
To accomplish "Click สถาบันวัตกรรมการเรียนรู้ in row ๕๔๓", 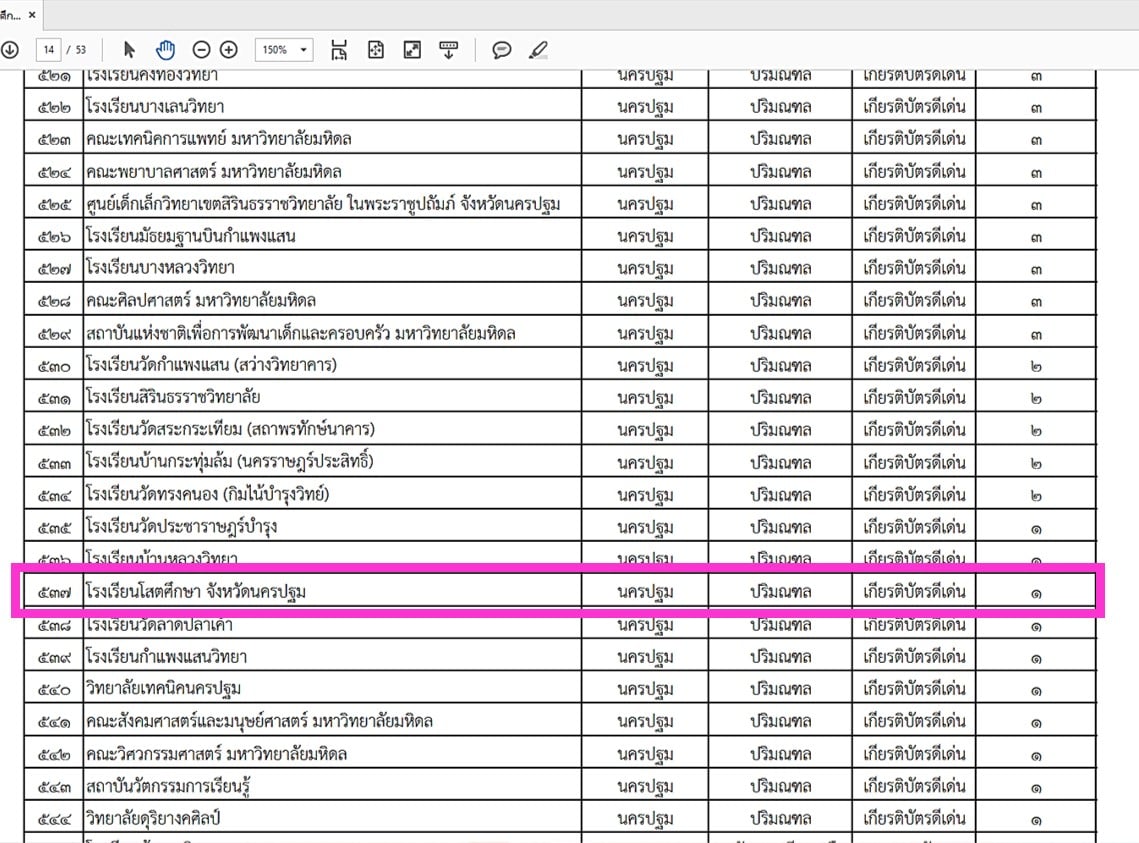I will click(x=168, y=786).
